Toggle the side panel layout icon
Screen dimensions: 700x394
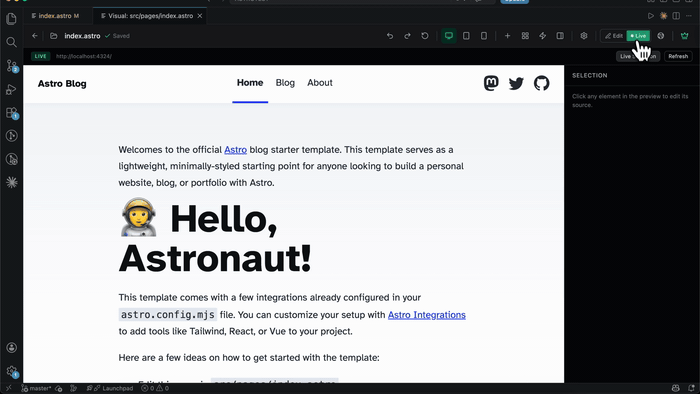point(560,36)
